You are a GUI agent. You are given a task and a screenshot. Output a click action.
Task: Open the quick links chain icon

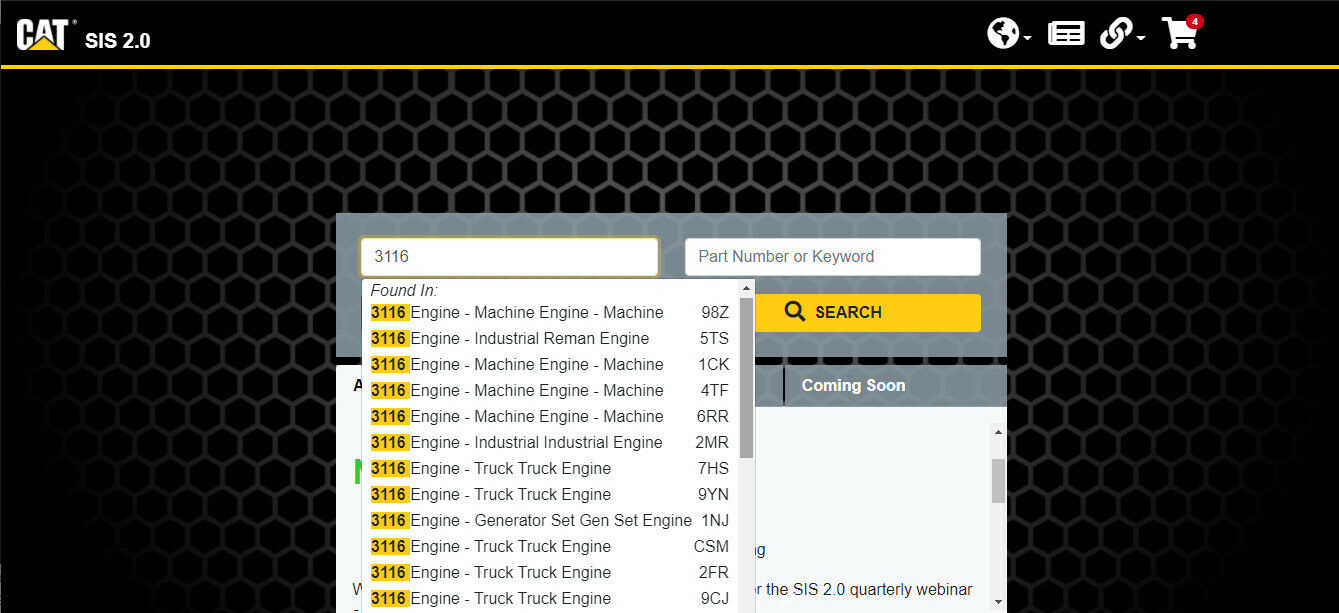[x=1115, y=34]
